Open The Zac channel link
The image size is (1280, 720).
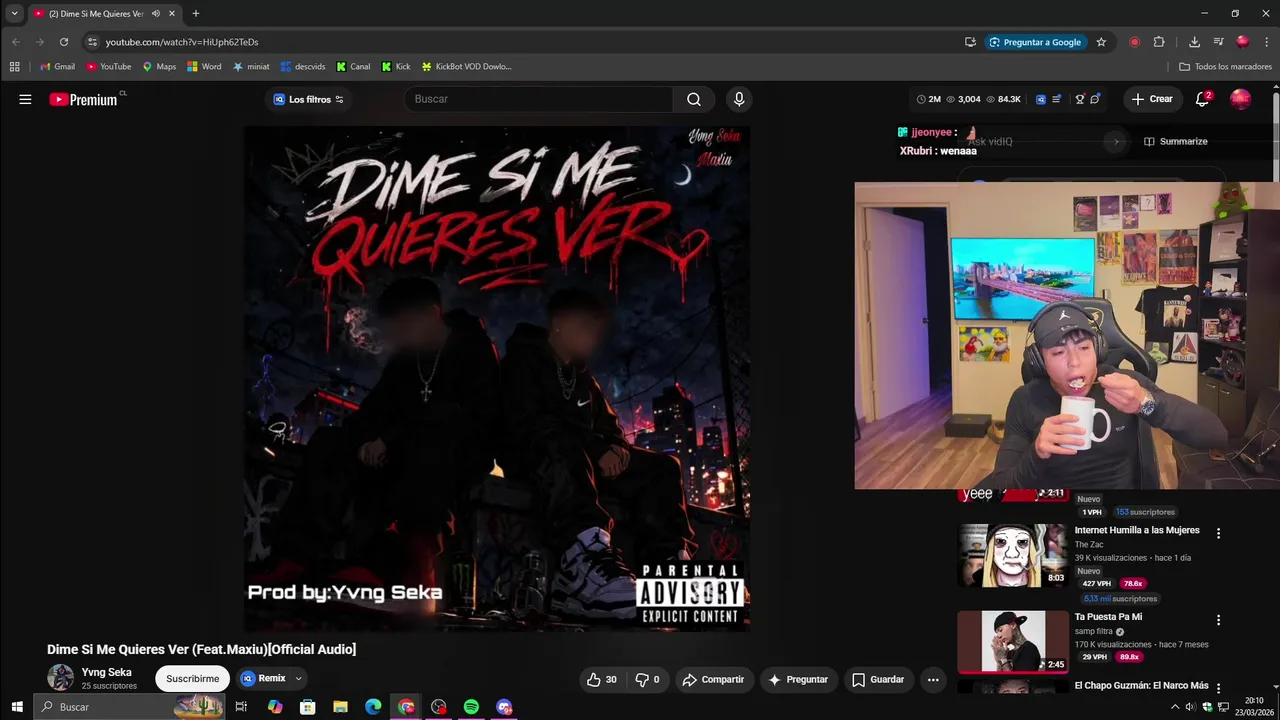1089,545
